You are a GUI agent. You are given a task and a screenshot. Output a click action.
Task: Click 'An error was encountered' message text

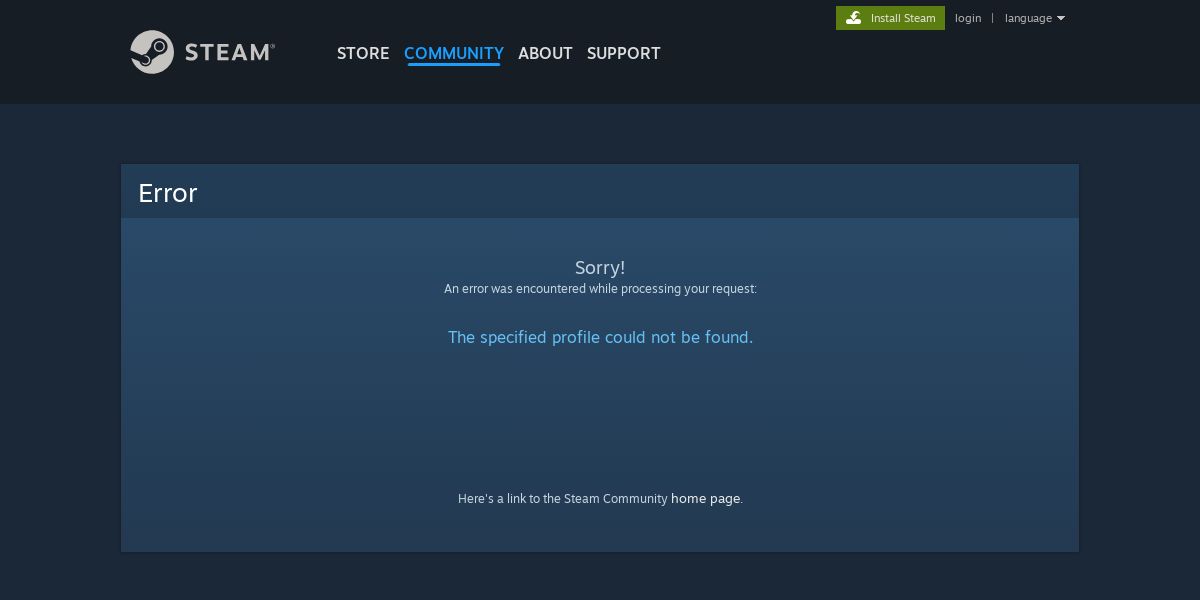(600, 289)
